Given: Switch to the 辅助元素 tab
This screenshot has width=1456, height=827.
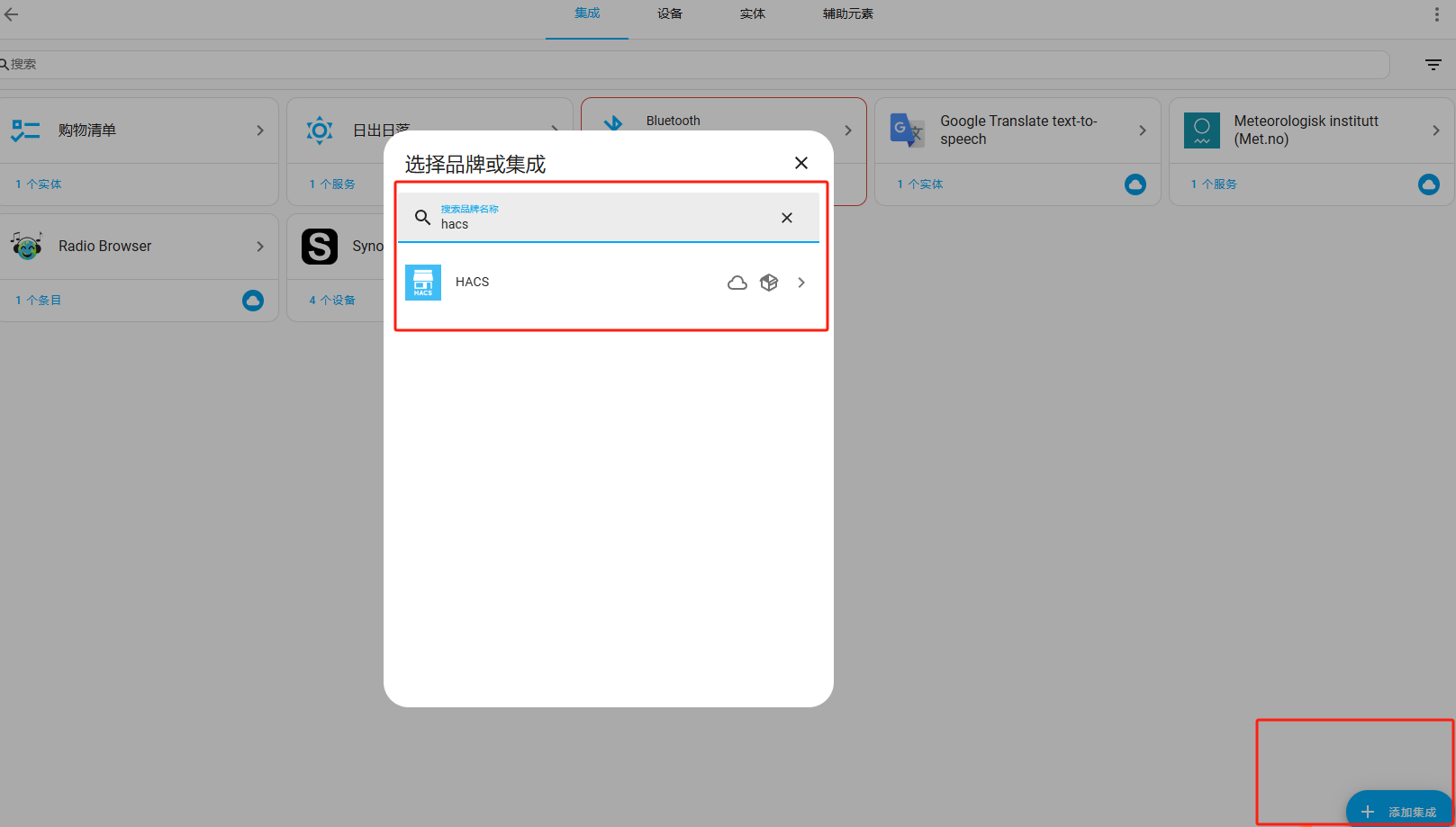Looking at the screenshot, I should 848,13.
